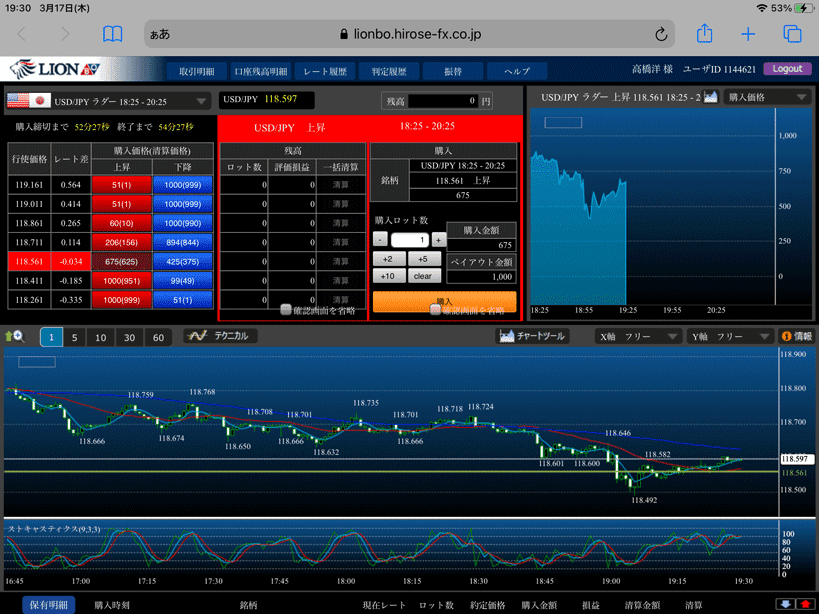
Task: Go back in Safari browser
Action: coord(21,34)
